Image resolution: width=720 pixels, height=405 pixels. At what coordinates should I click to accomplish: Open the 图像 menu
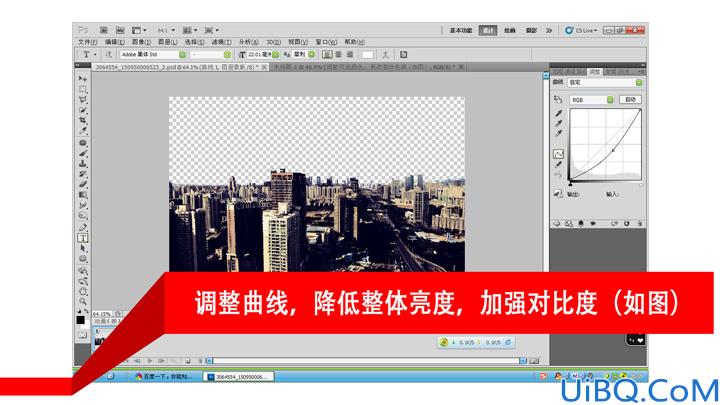click(x=141, y=42)
